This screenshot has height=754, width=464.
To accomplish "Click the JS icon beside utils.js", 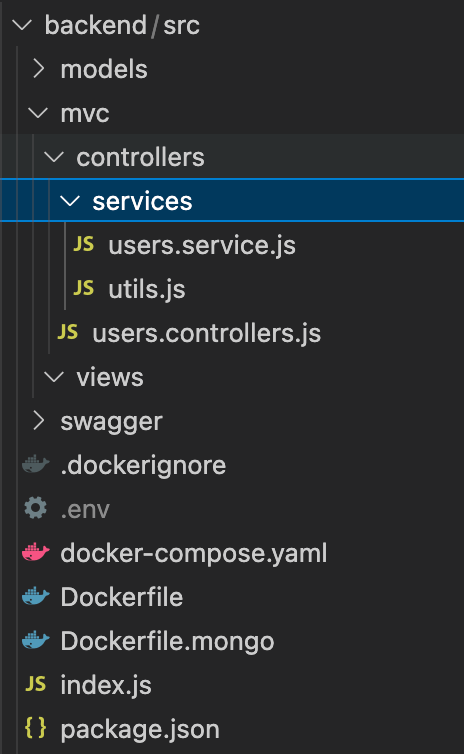I will point(84,288).
